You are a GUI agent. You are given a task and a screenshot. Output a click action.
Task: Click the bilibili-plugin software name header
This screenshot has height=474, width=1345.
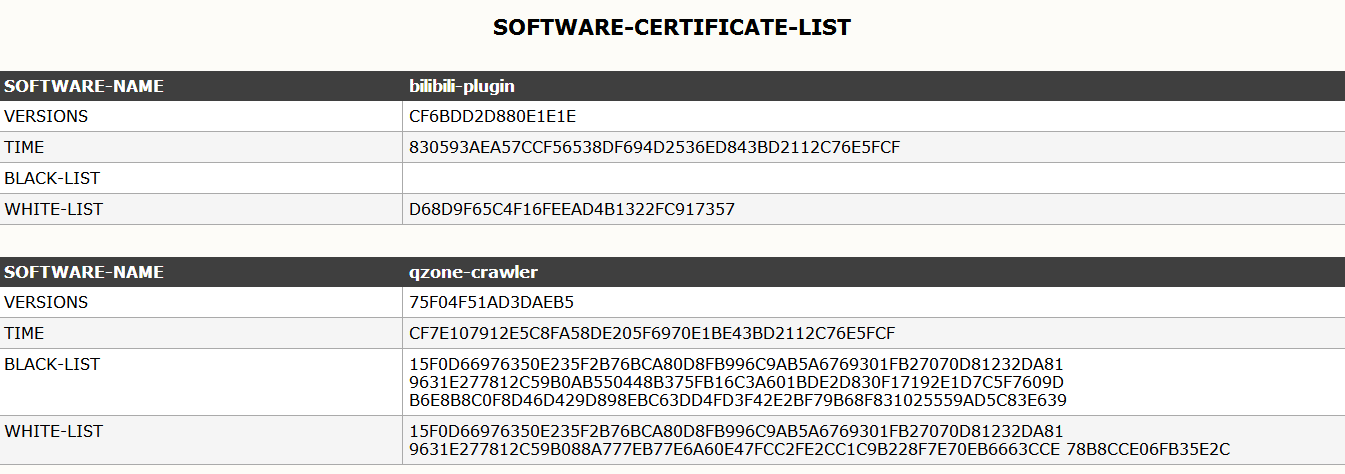[462, 86]
